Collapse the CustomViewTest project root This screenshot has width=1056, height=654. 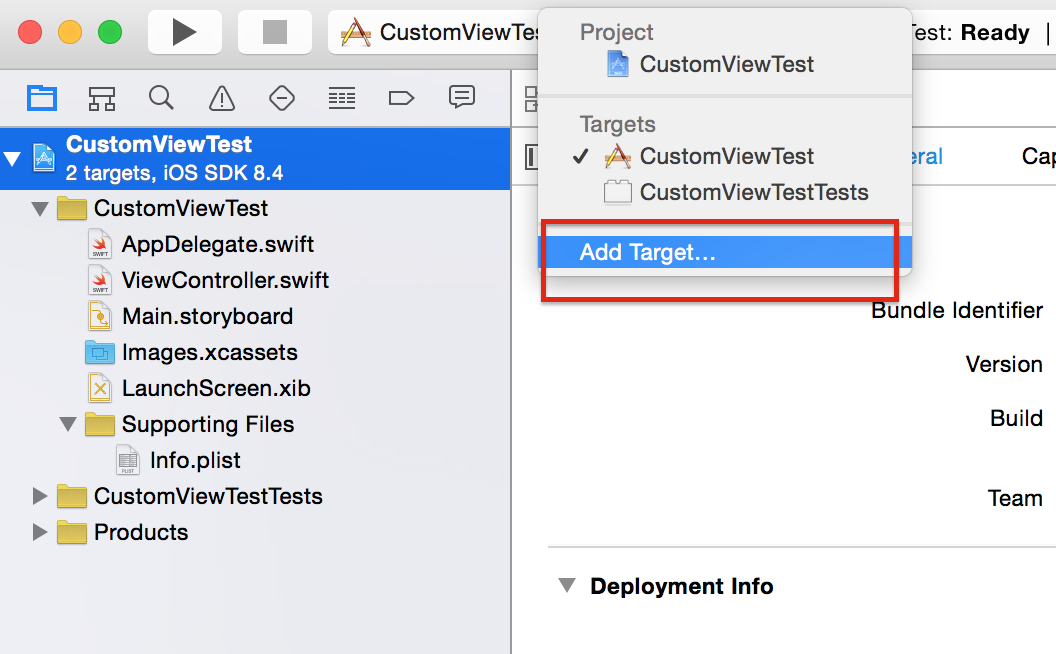[x=12, y=159]
